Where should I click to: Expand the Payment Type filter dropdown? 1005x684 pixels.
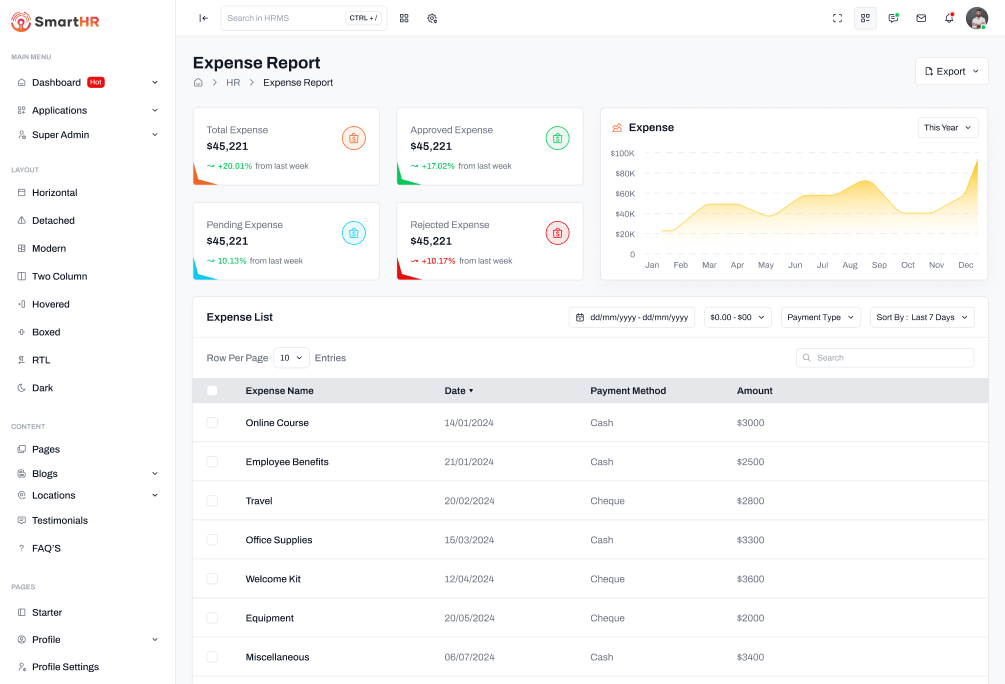click(820, 317)
